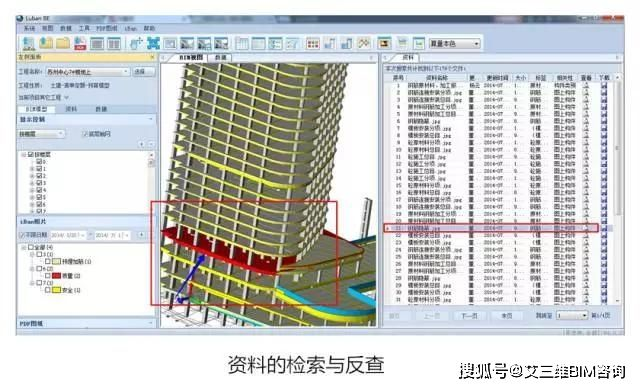Click the 选择 button next to project name
Screen dimensions: 640x388
click(x=144, y=72)
